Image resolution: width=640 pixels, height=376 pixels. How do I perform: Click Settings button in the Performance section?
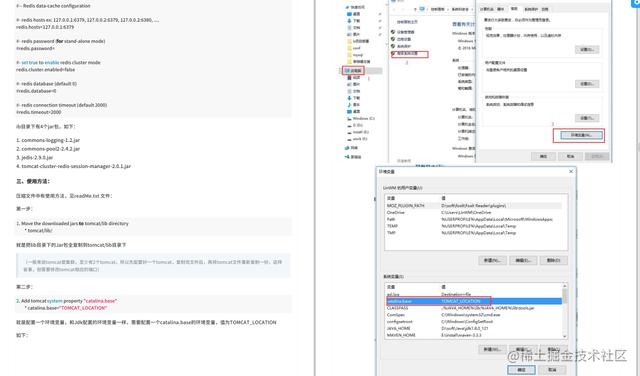point(587,49)
